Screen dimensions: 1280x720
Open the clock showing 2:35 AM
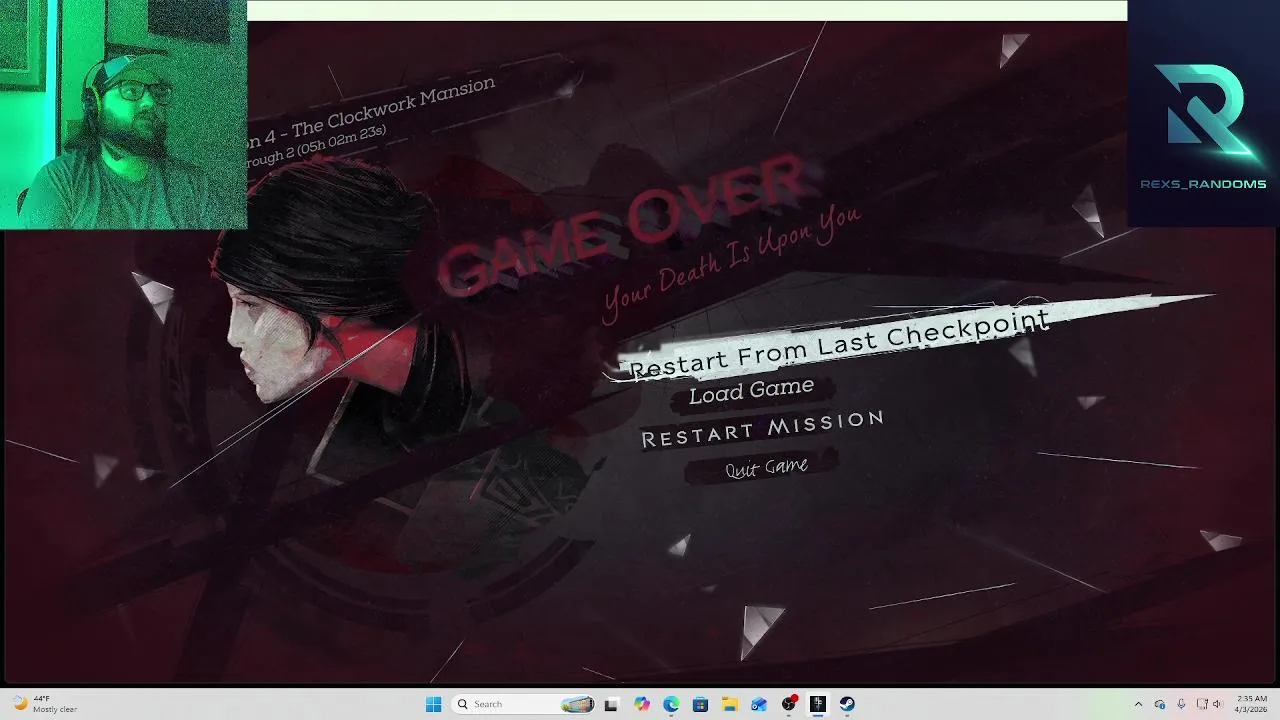(1252, 704)
